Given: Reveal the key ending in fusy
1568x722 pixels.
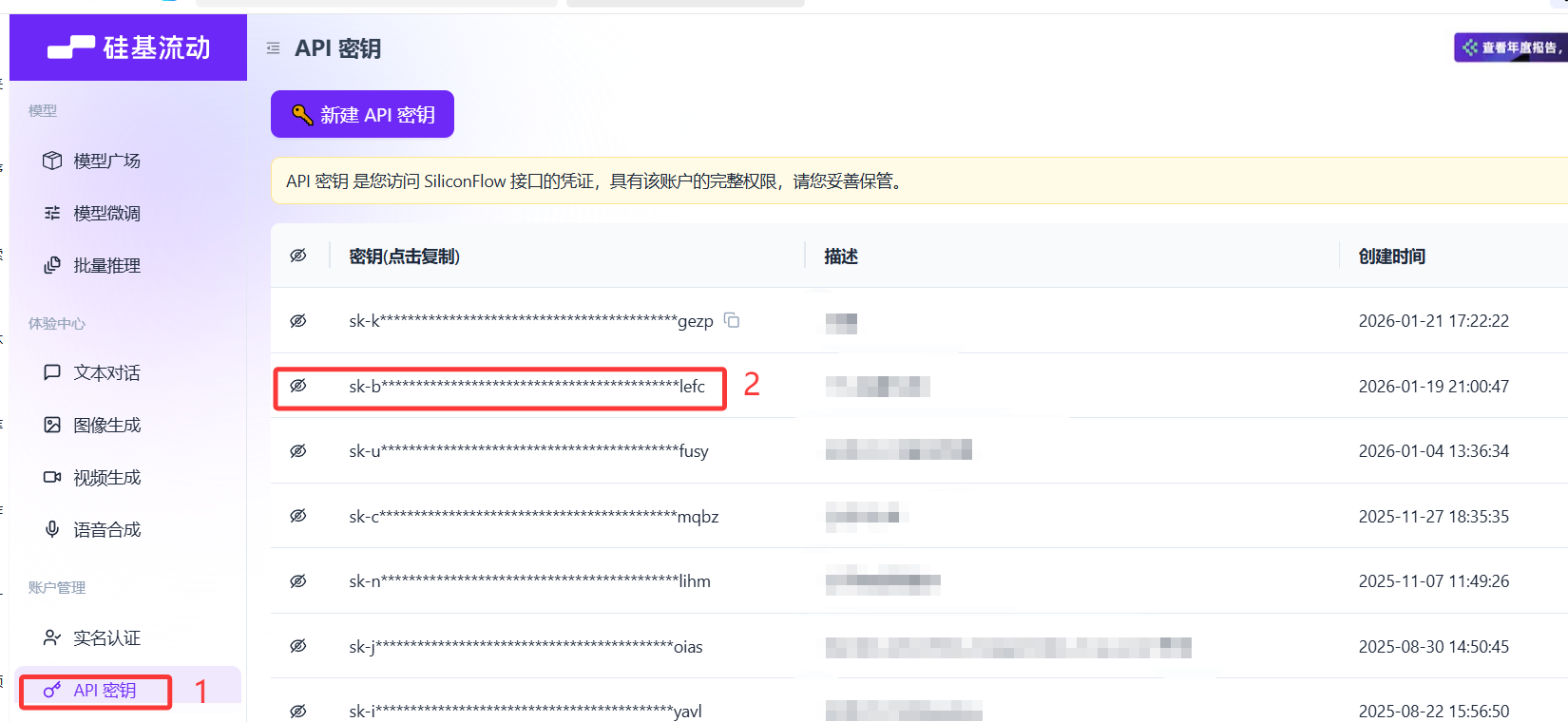Looking at the screenshot, I should pyautogui.click(x=298, y=451).
